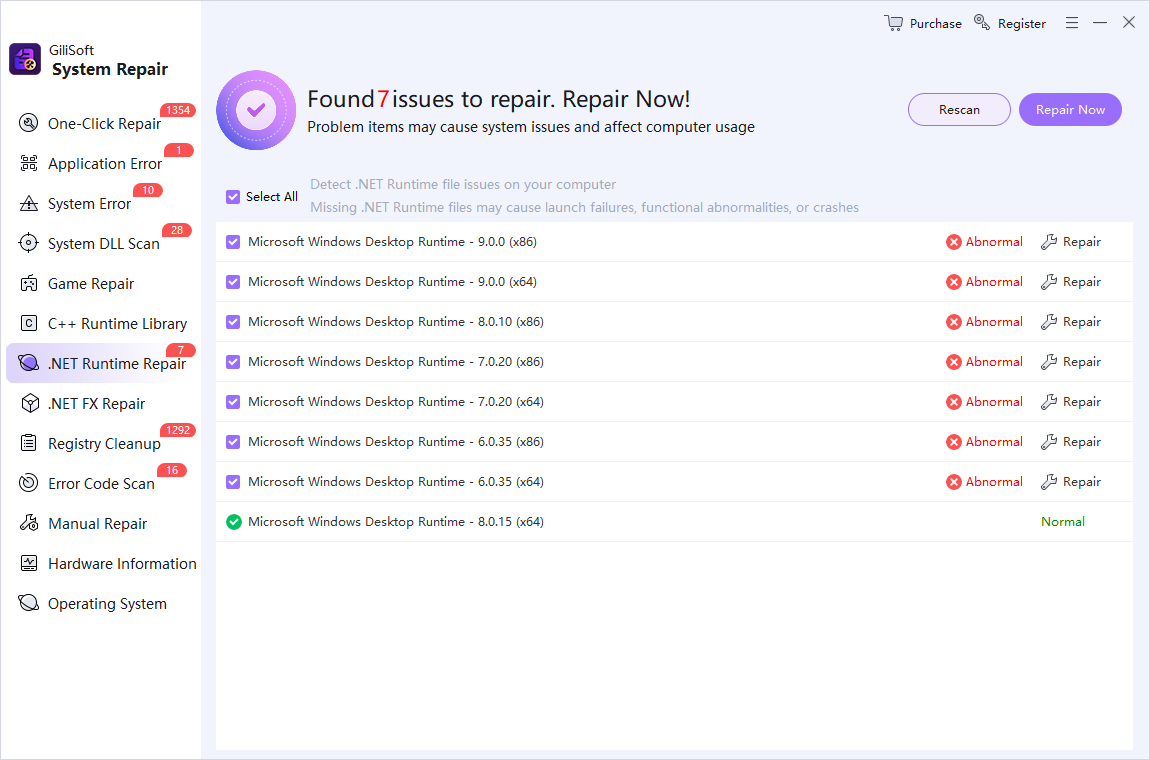Click the Register key icon
Screen dimensions: 1150x760
point(982,23)
